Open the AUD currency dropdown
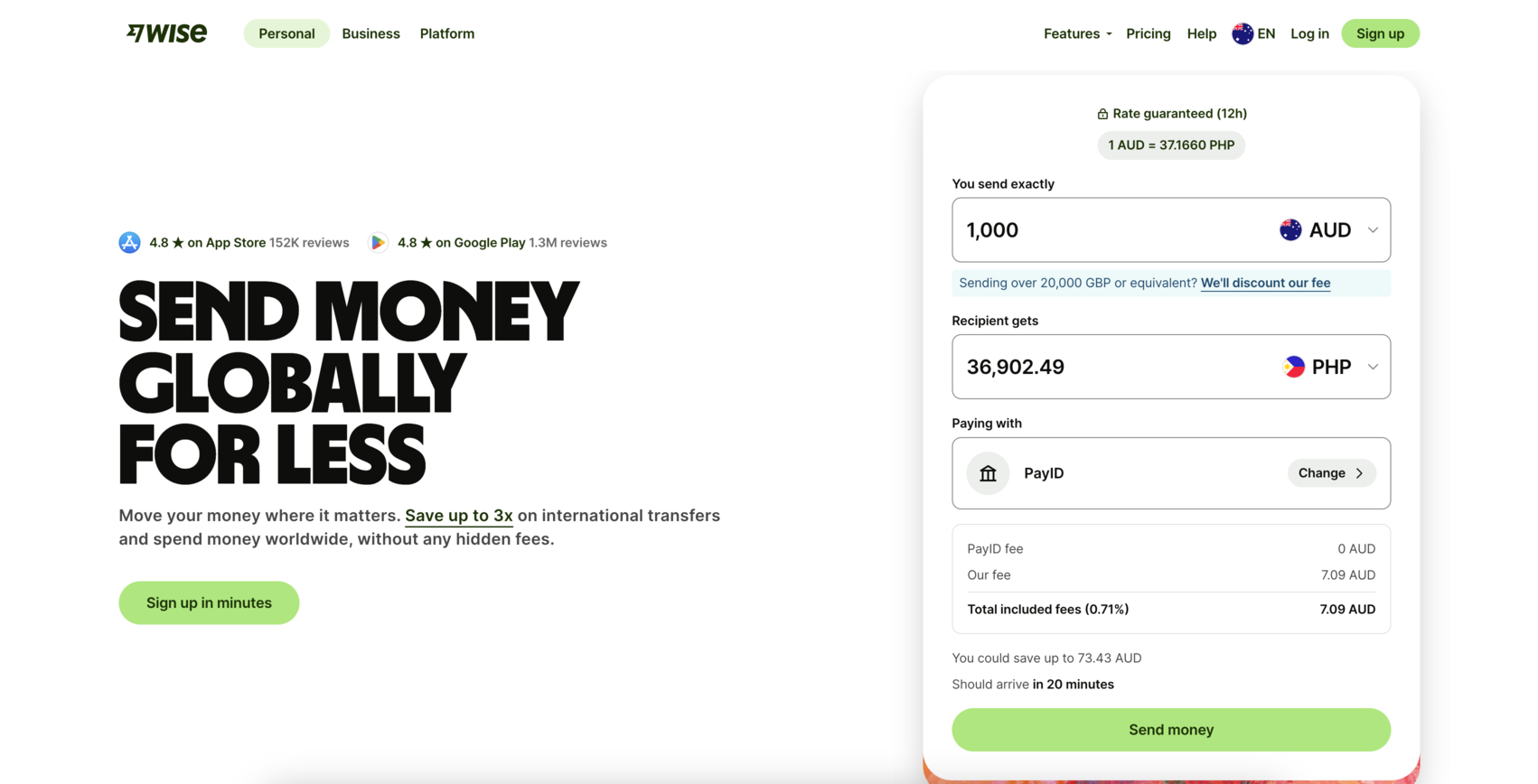The image size is (1538, 784). (x=1373, y=229)
